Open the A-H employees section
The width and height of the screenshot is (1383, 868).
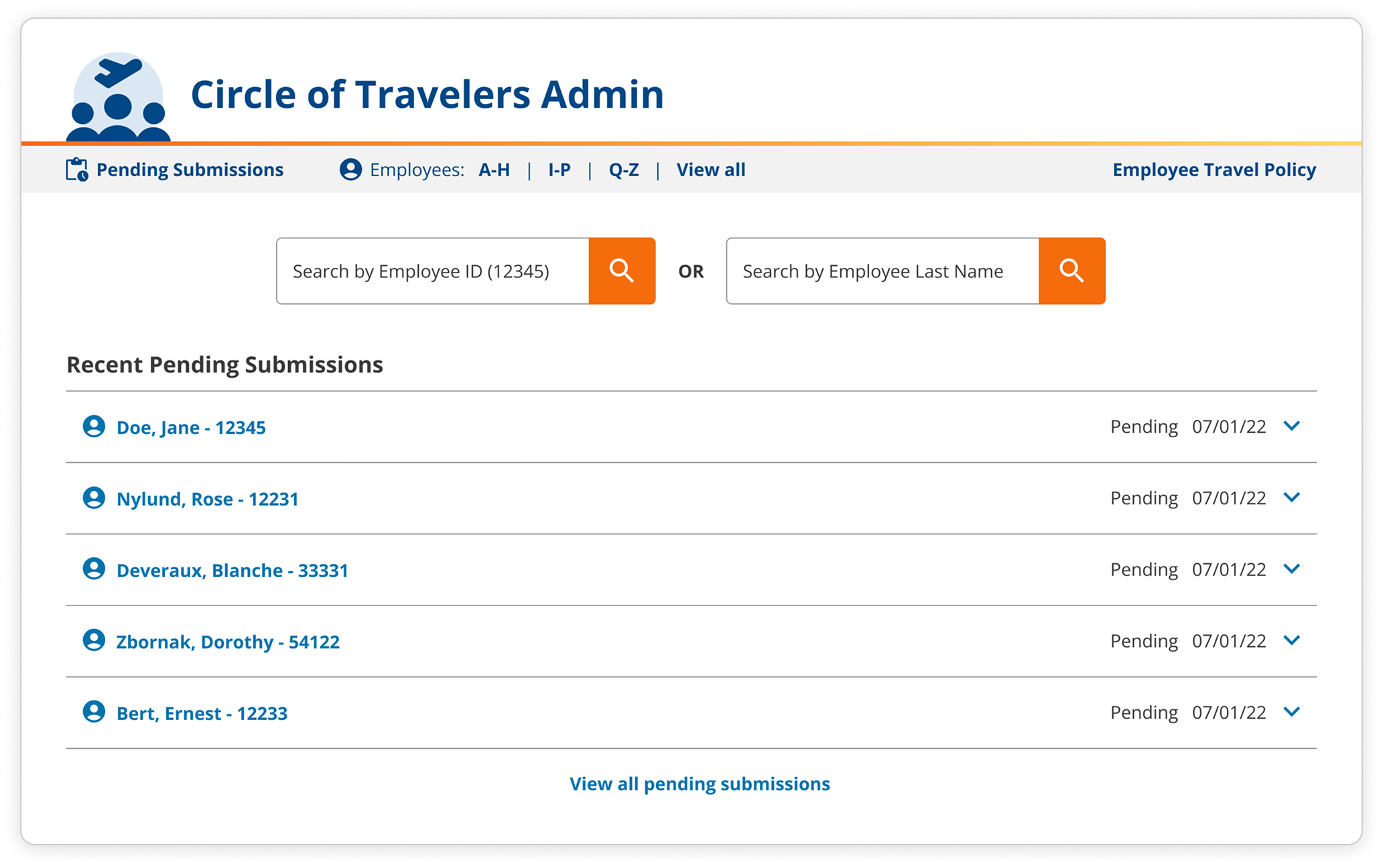[x=494, y=169]
